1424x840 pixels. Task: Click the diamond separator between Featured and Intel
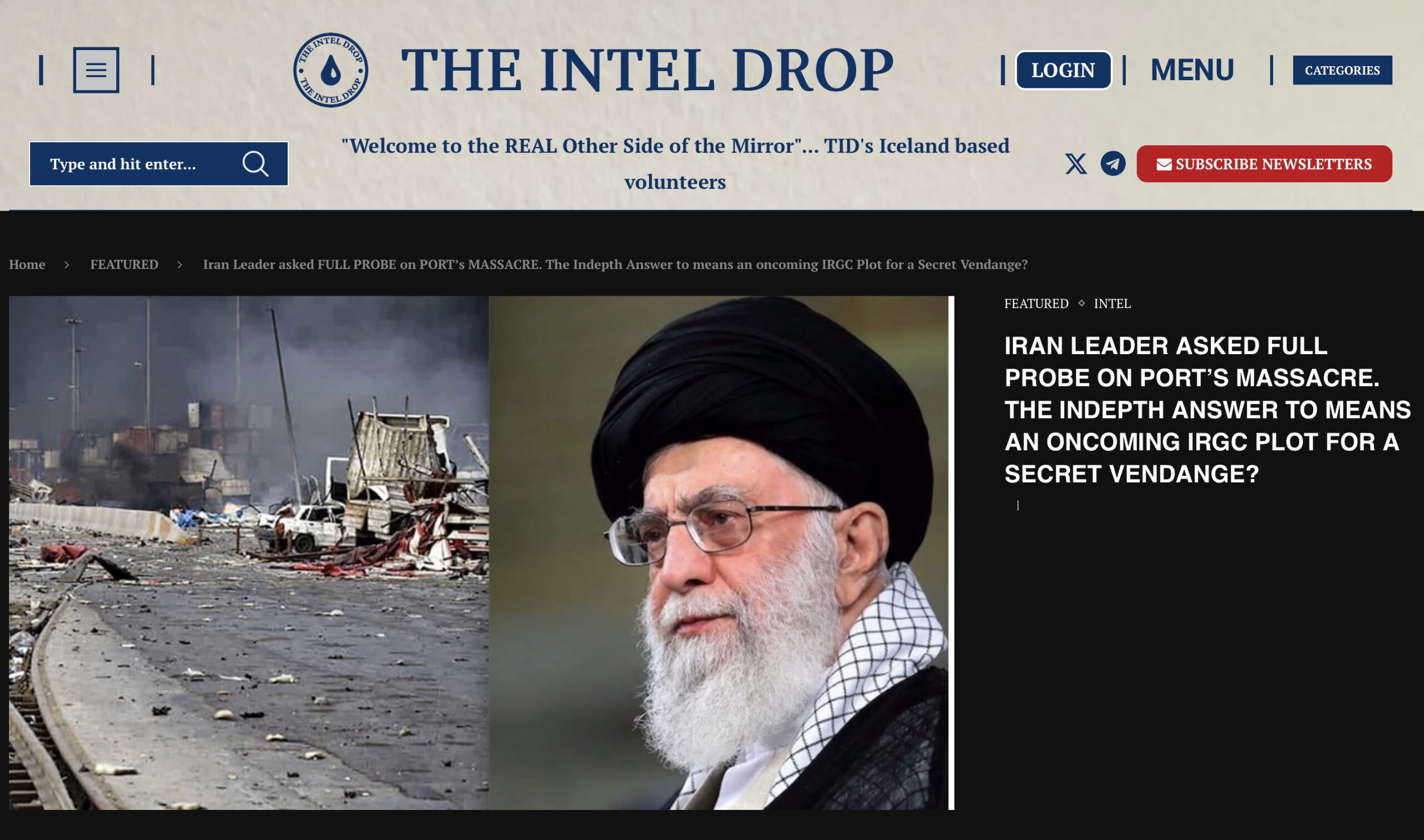[x=1081, y=303]
